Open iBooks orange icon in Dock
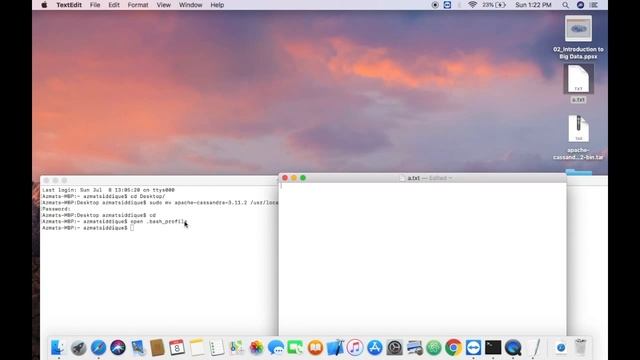 click(x=316, y=348)
